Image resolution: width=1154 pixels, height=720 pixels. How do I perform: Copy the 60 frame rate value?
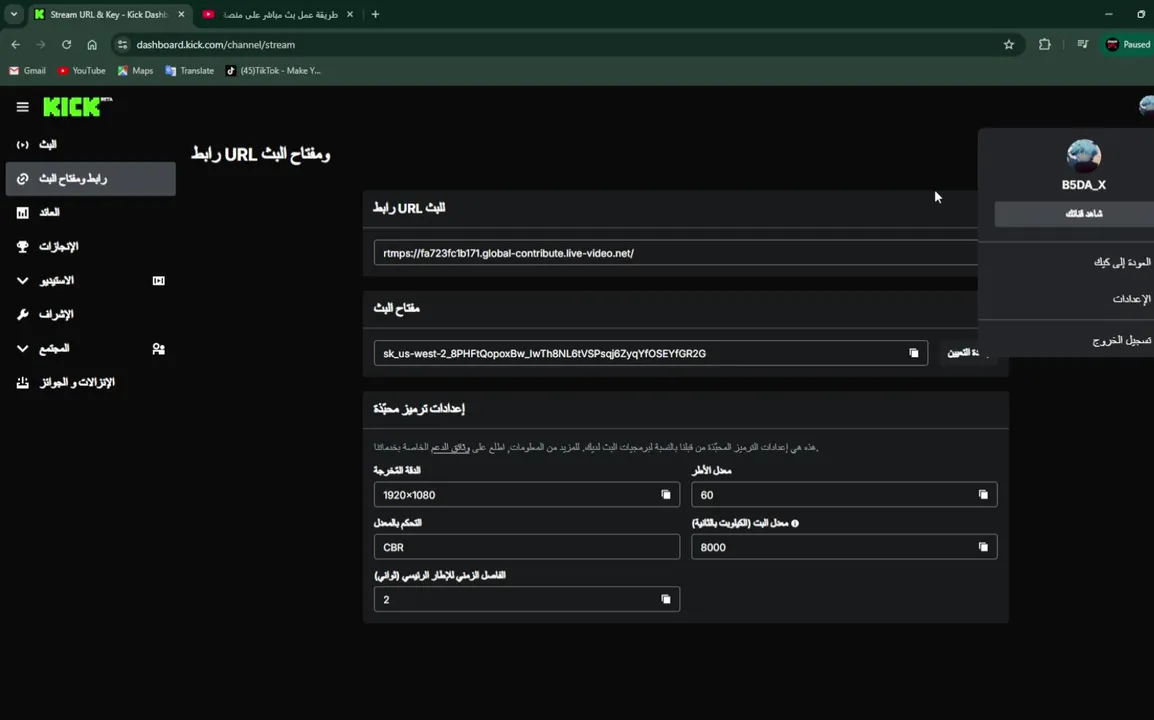[983, 495]
